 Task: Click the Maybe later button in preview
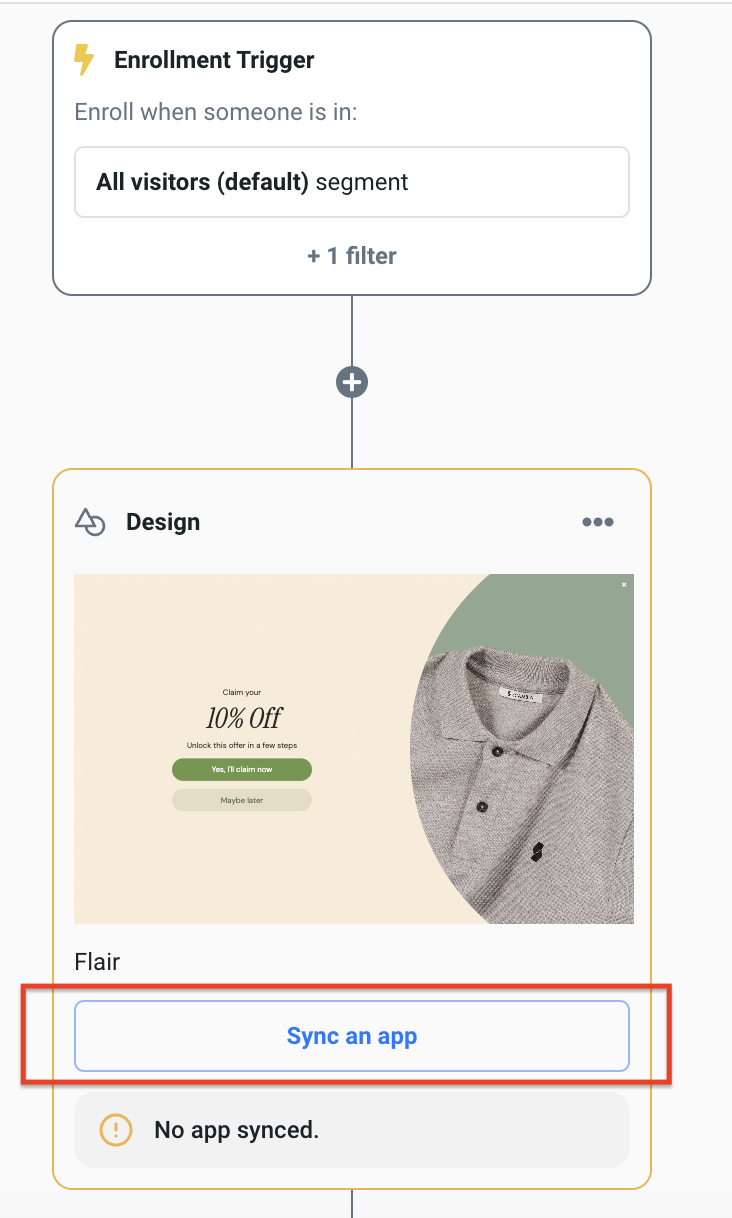[x=242, y=800]
